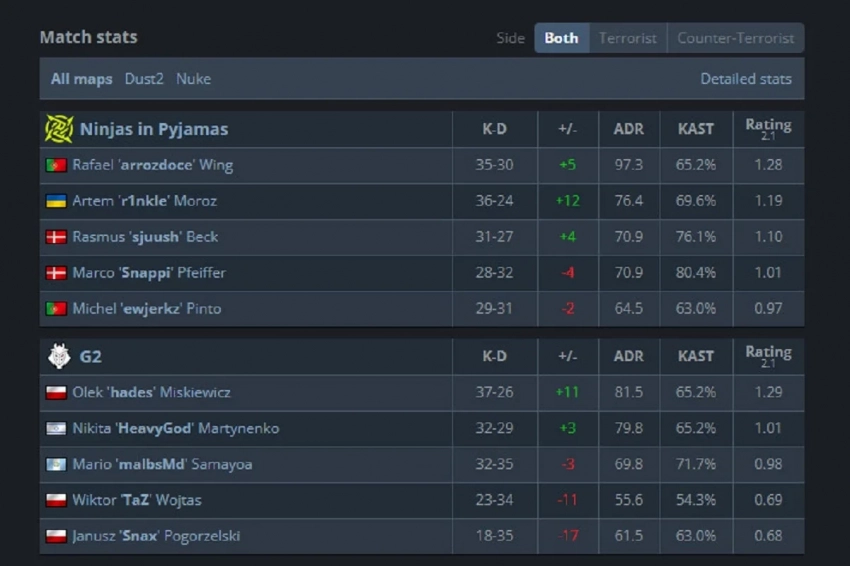850x566 pixels.
Task: Click the Ninjas in Pyjamas team name
Action: tap(154, 129)
